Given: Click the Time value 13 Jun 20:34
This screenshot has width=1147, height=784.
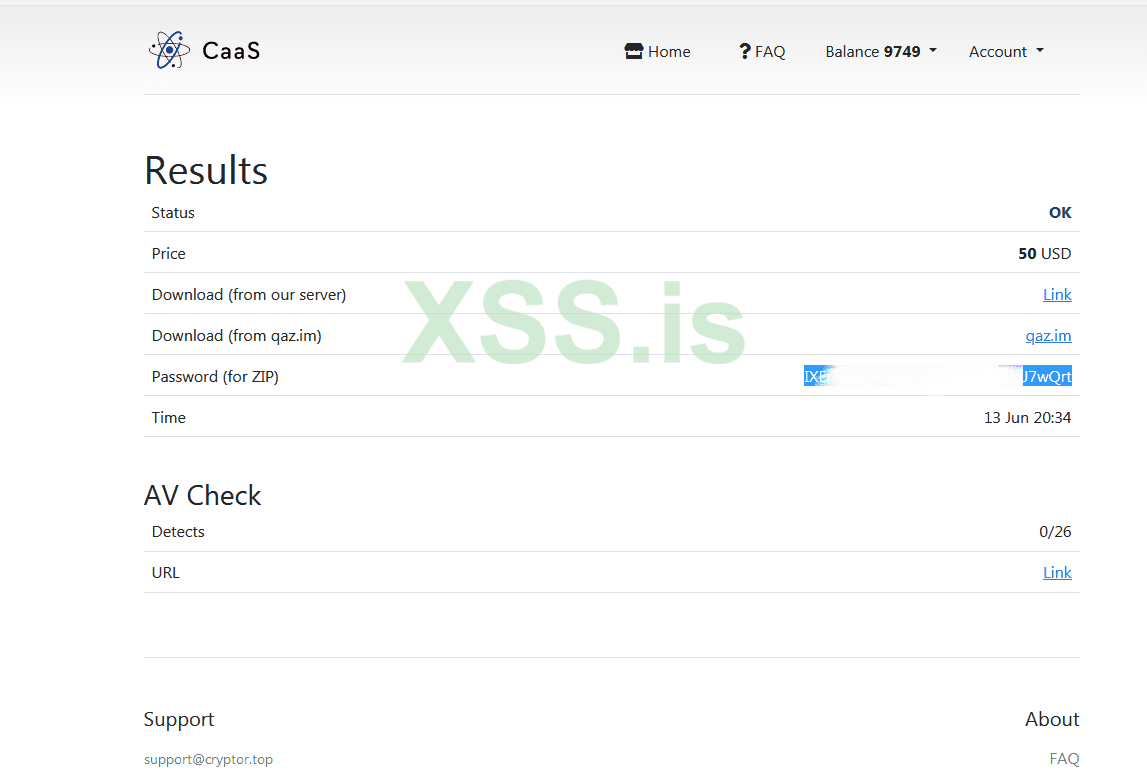Looking at the screenshot, I should point(1027,417).
